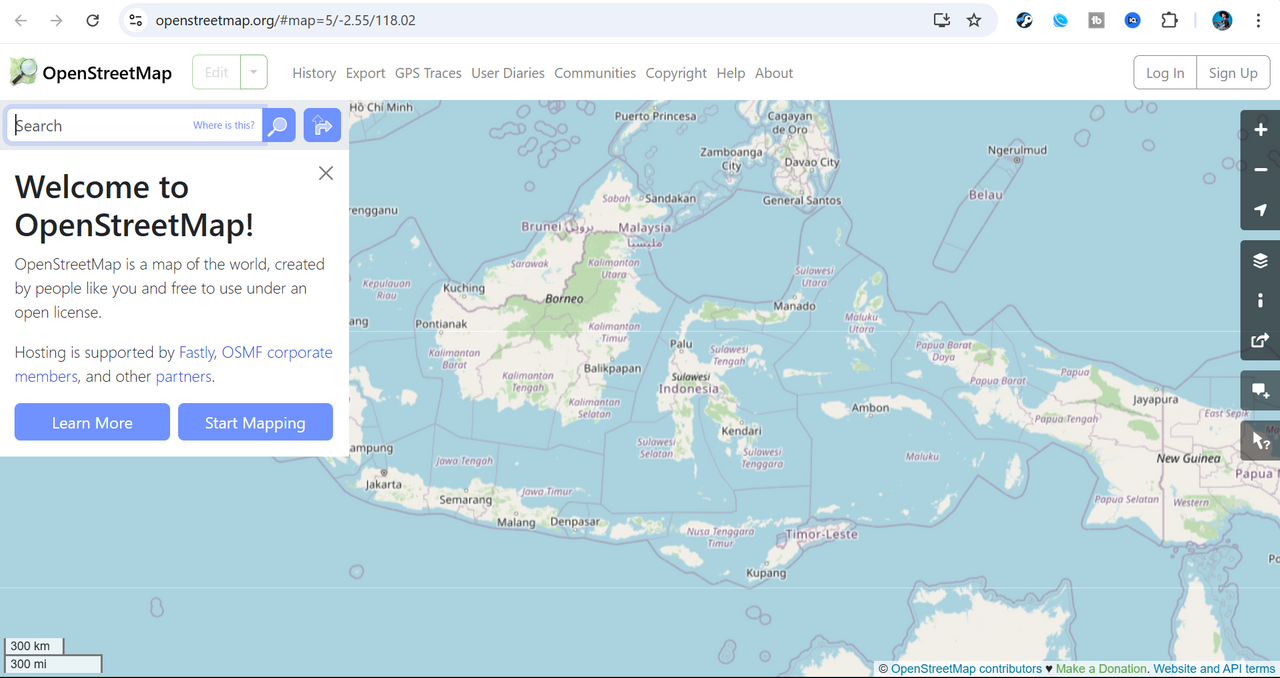1280x678 pixels.
Task: Open the Help page
Action: pos(731,73)
